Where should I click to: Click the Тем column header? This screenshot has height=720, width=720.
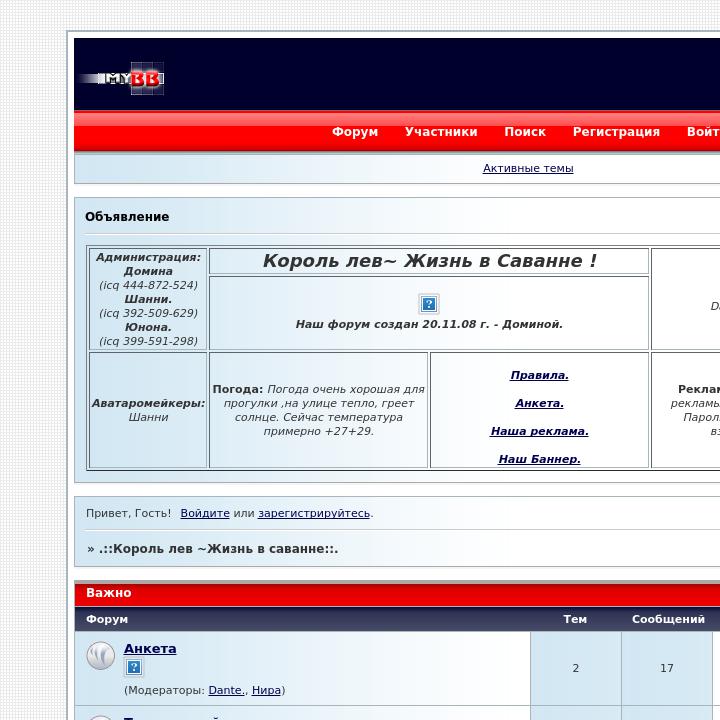click(x=575, y=619)
